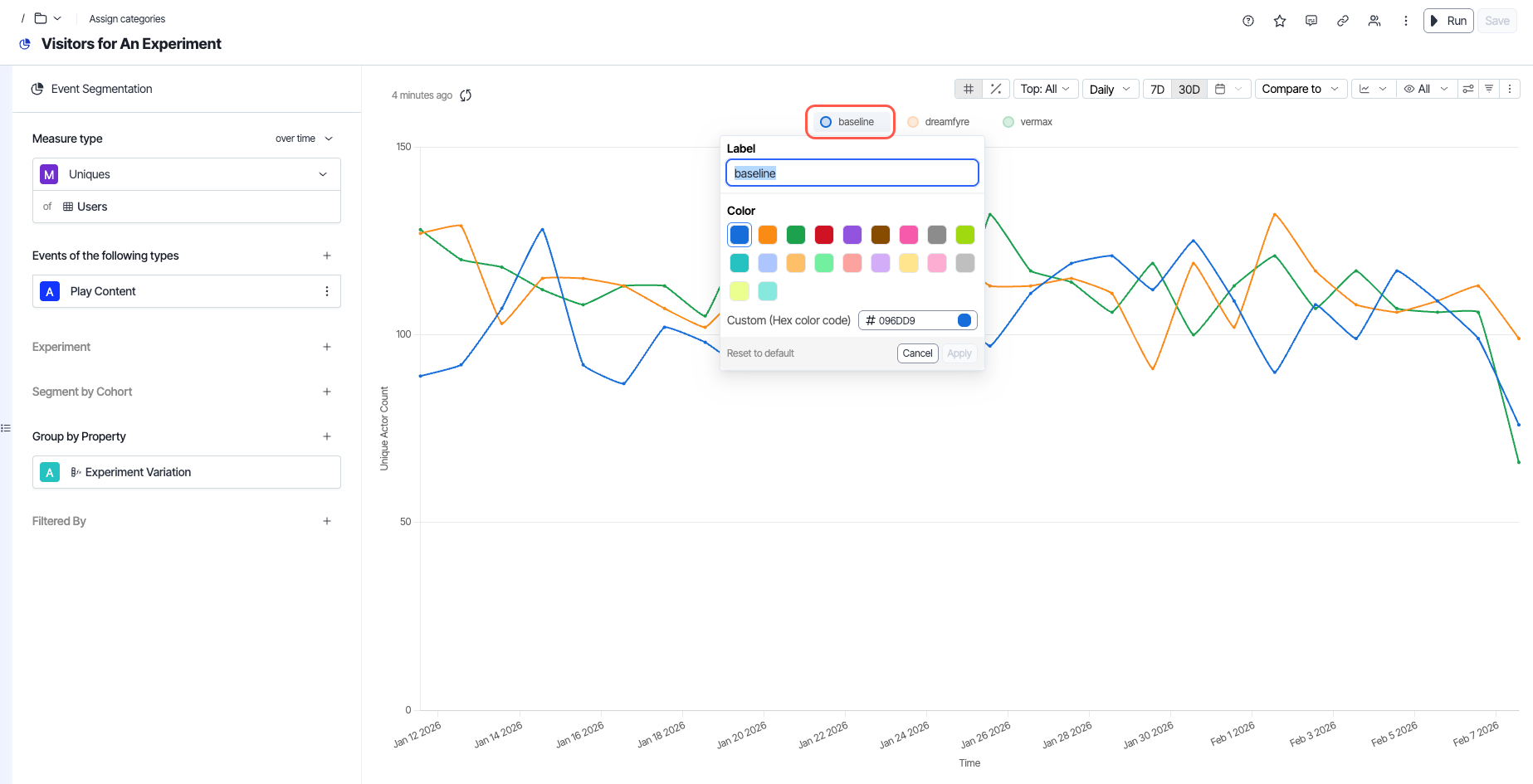Select the 30D time range
The height and width of the screenshot is (784, 1533).
(x=1189, y=89)
